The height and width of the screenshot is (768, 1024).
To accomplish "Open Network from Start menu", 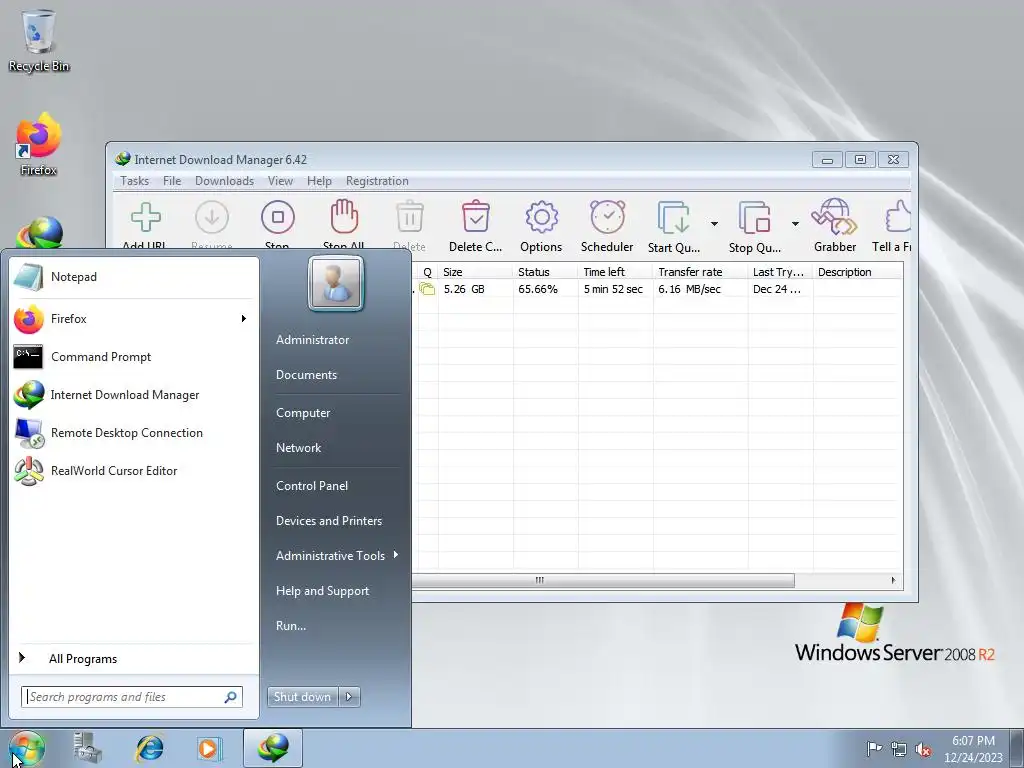I will pos(298,448).
